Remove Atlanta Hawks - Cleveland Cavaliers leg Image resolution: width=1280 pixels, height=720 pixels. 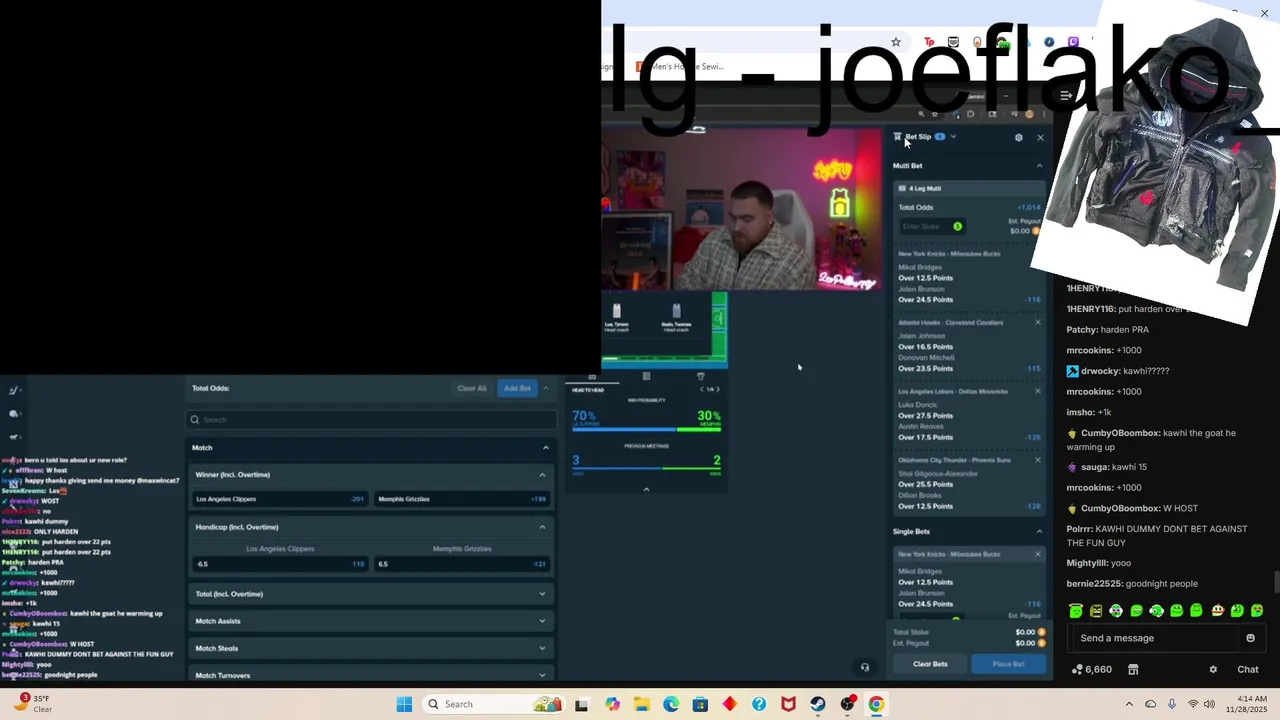point(1038,323)
